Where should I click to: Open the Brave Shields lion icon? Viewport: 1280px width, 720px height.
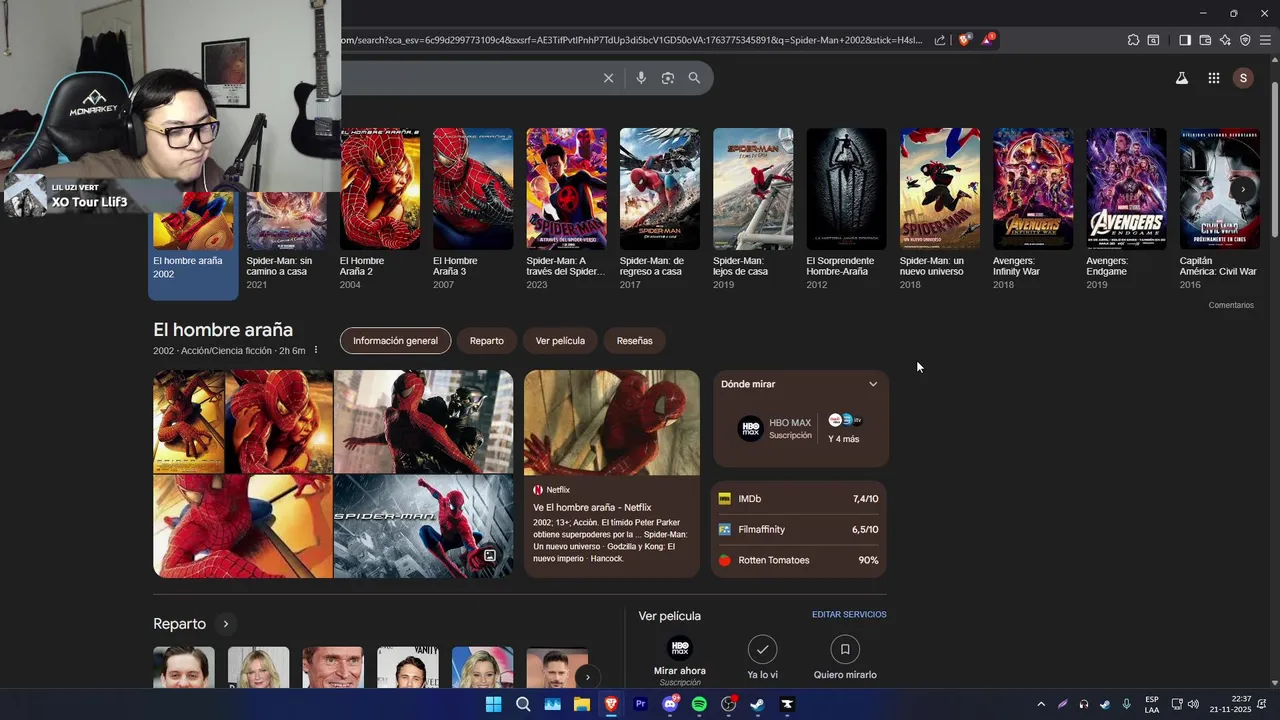coord(964,40)
